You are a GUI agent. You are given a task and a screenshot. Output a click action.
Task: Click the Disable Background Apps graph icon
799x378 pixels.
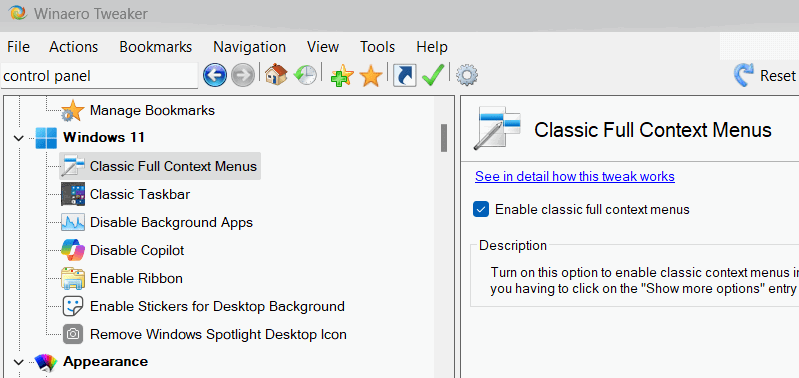(x=72, y=222)
